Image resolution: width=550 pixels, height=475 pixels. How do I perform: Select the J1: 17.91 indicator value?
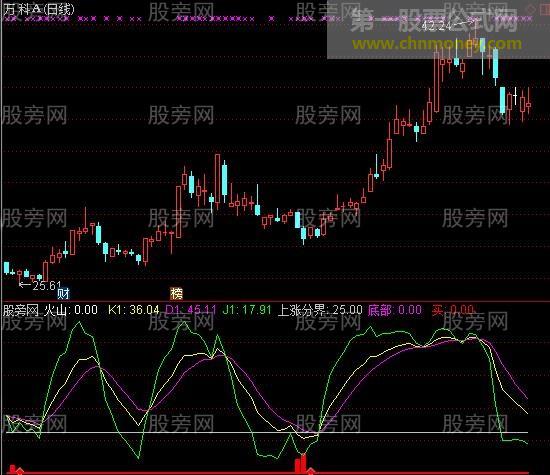coord(247,310)
